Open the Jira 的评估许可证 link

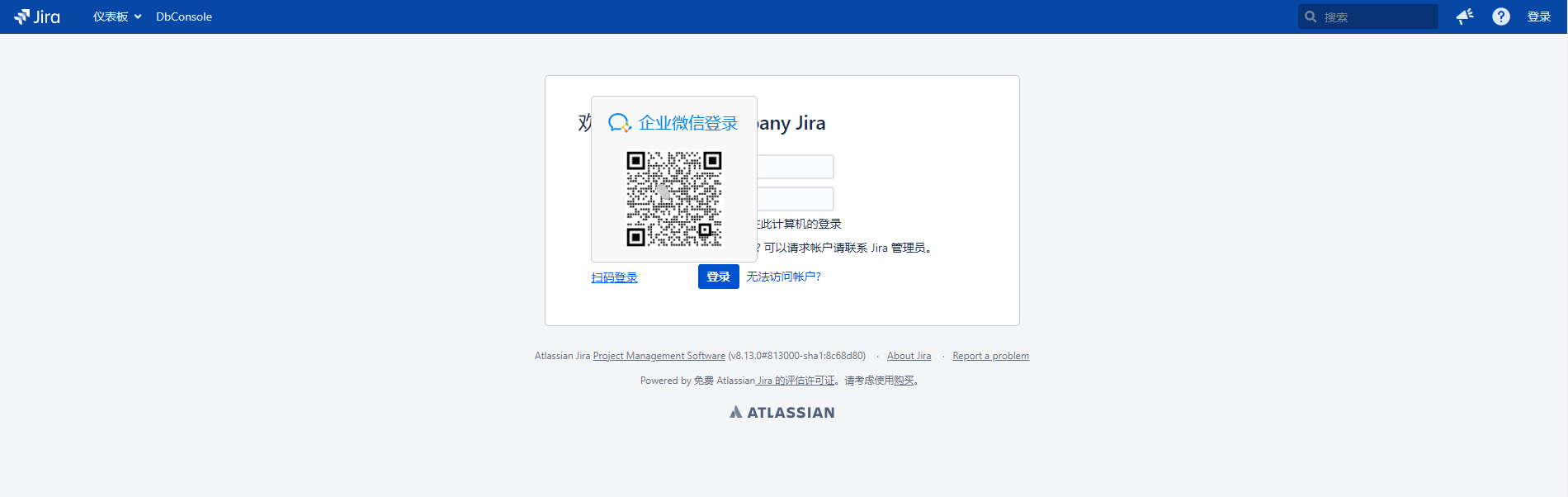pyautogui.click(x=796, y=381)
